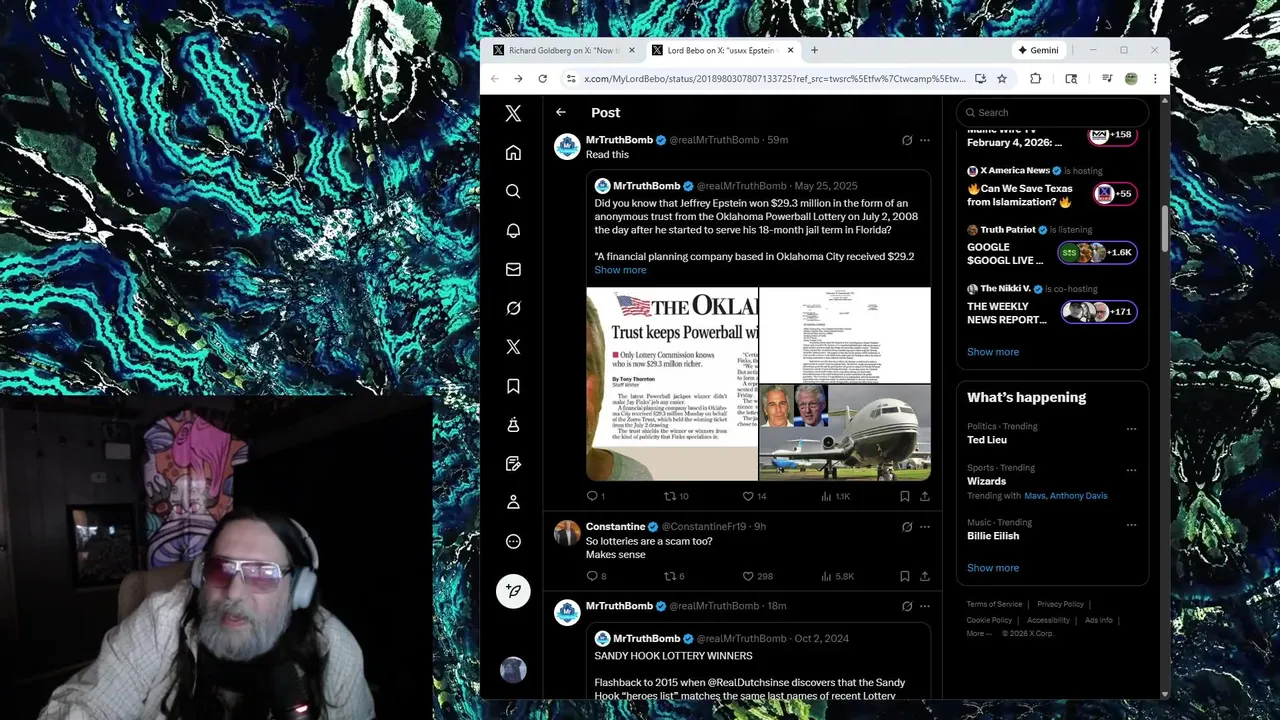Viewport: 1280px width, 720px height.
Task: Bookmark Constantine's lotteries post
Action: [905, 576]
